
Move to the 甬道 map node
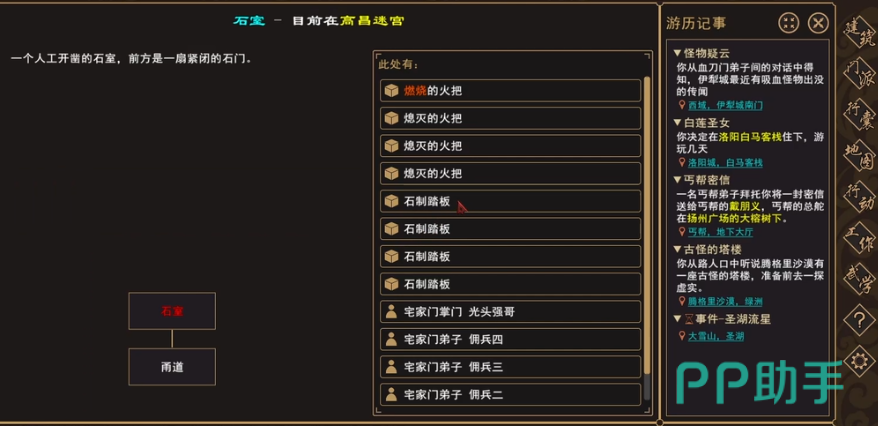[x=172, y=367]
